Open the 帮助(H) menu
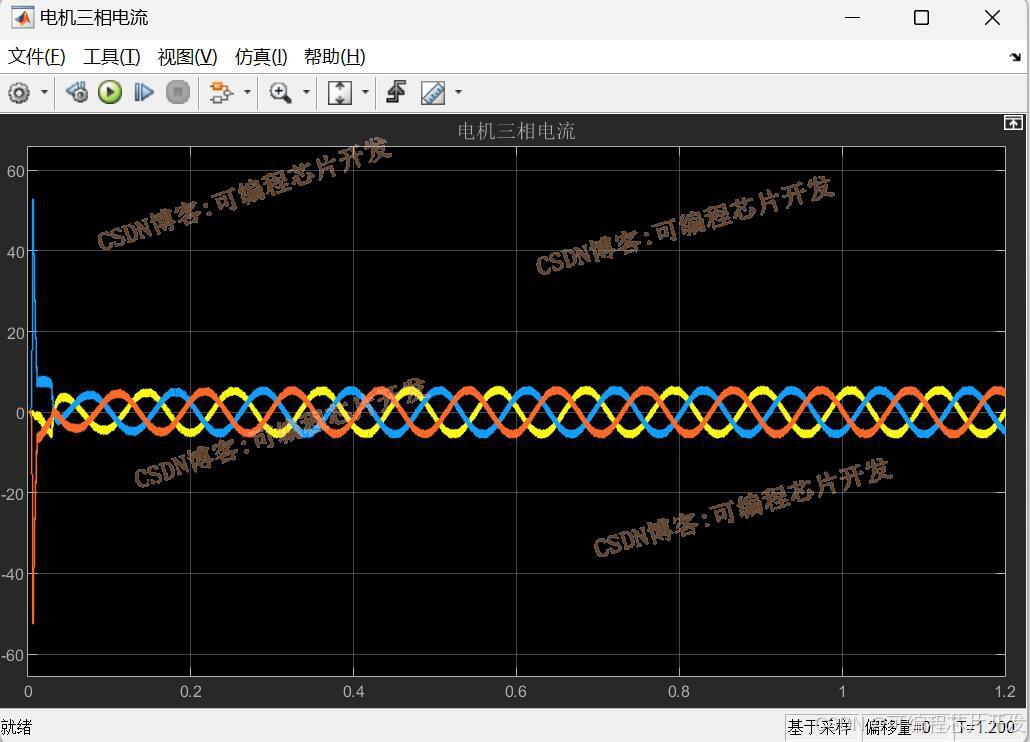This screenshot has height=742, width=1030. (x=334, y=57)
